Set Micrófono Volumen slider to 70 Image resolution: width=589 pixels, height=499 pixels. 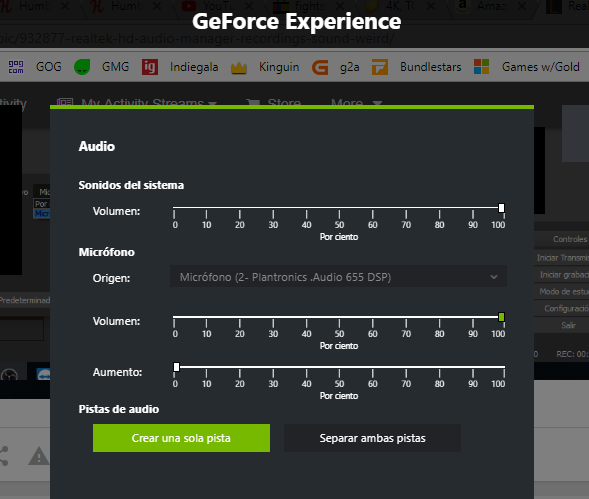tap(406, 317)
